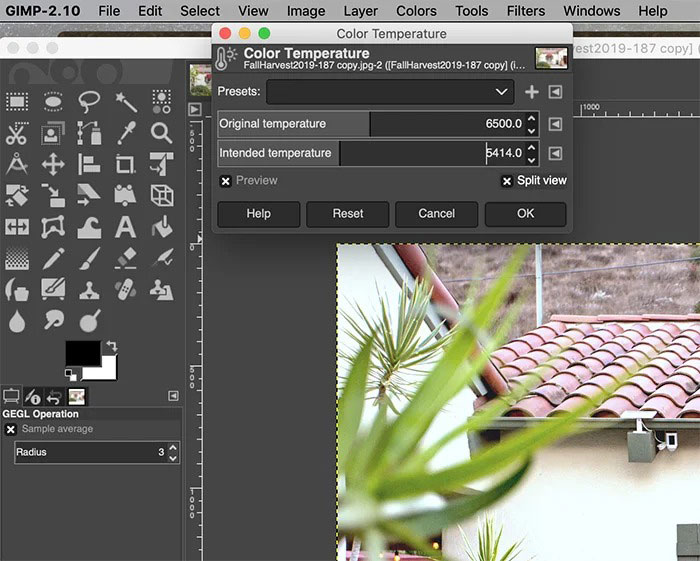
Task: Click the Scissors Select tool
Action: [17, 133]
